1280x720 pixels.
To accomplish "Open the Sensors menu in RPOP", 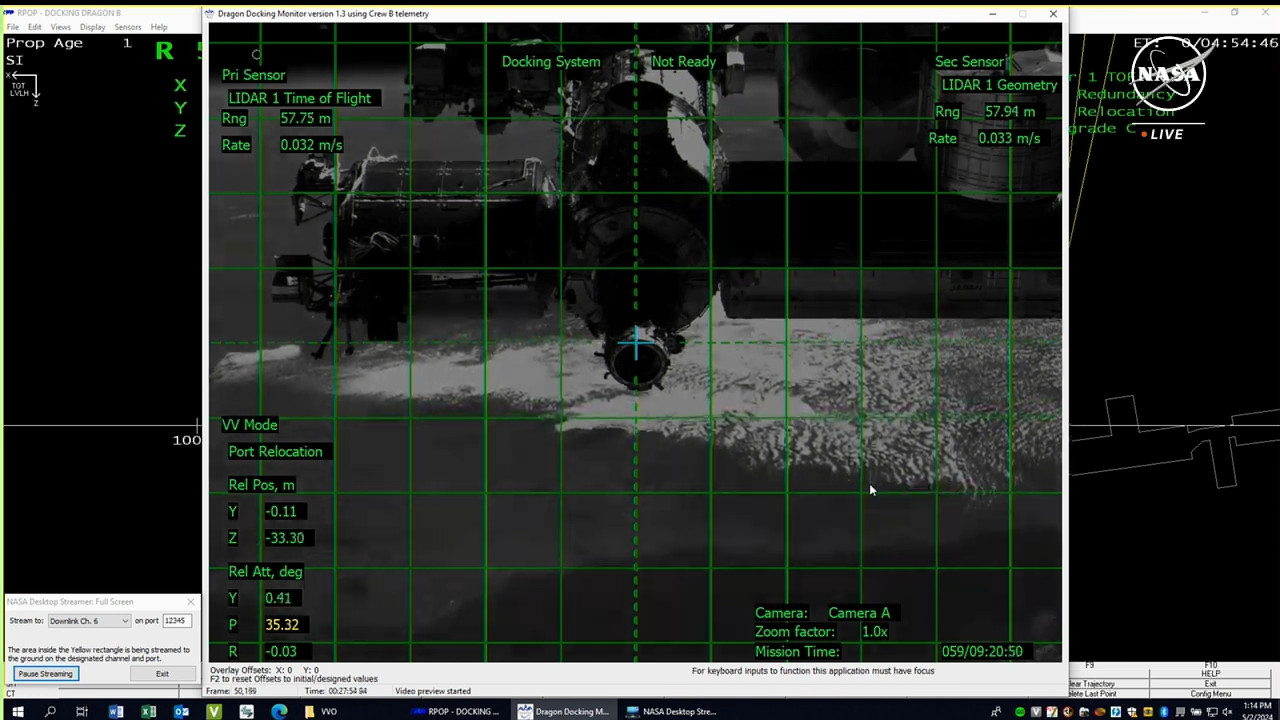I will tap(128, 27).
